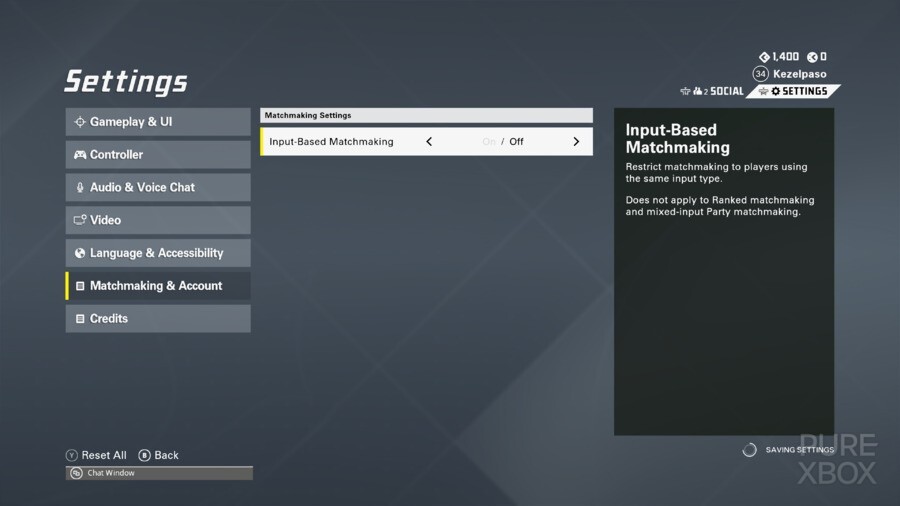Click the right arrow for Input-Based Matchmaking
Viewport: 900px width, 506px height.
click(x=576, y=142)
